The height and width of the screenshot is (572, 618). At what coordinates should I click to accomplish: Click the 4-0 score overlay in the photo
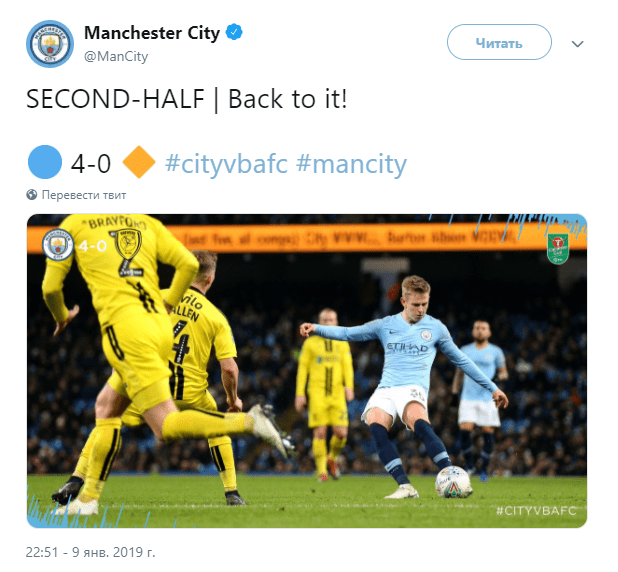point(93,246)
